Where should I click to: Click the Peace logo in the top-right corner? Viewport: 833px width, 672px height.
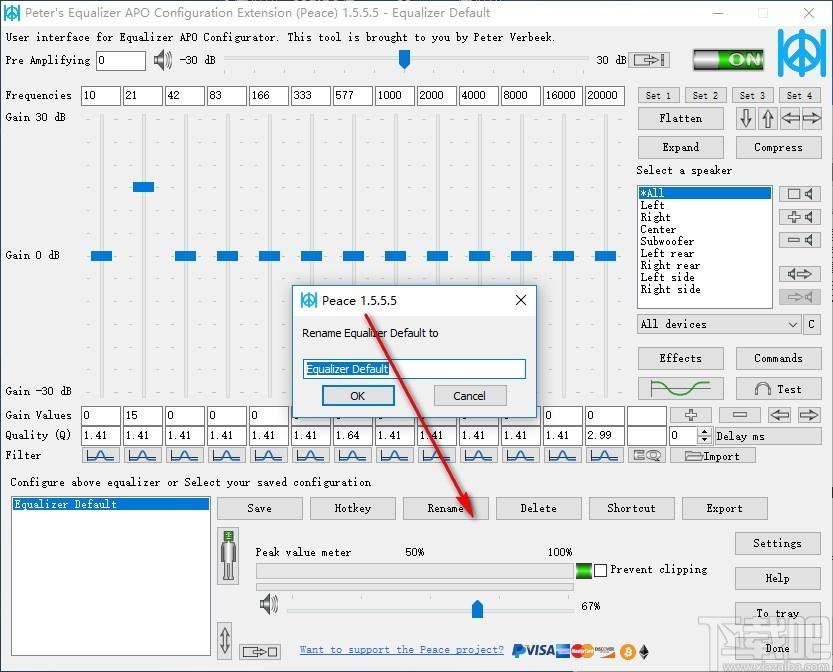point(802,53)
